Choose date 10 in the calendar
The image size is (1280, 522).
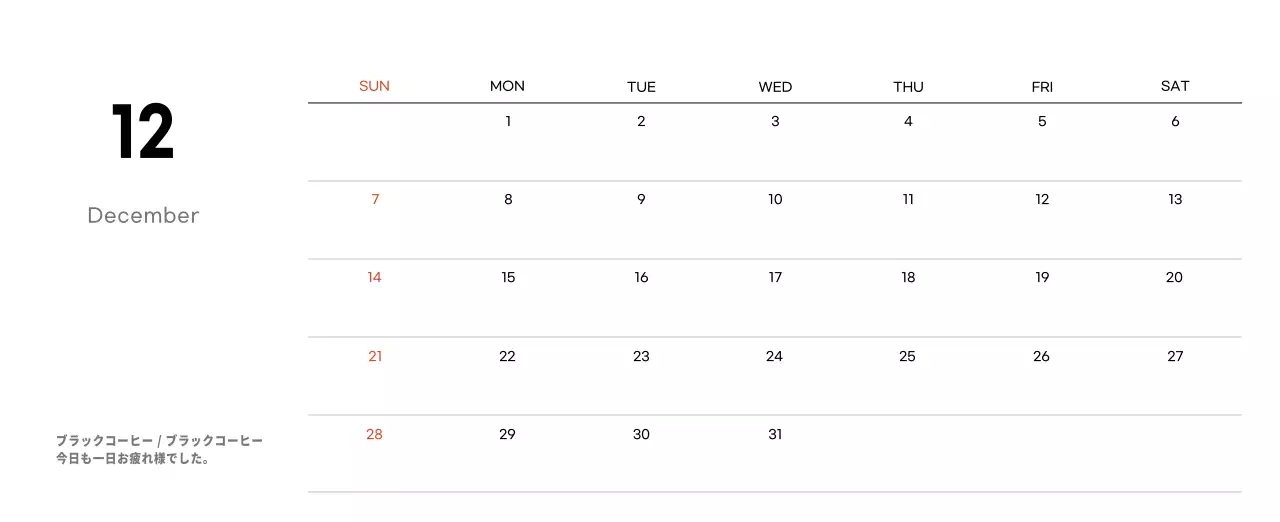pos(775,199)
